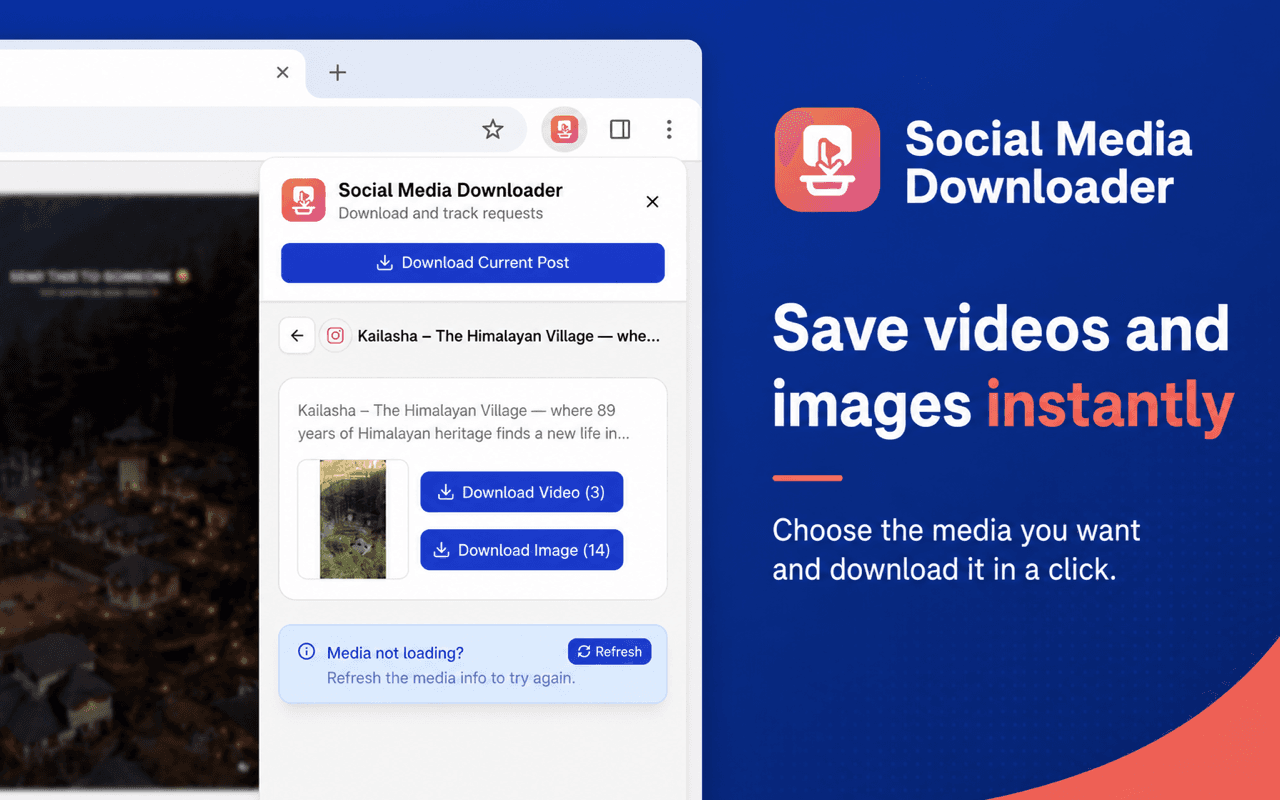Click the 'Media not loading?' text
This screenshot has width=1280, height=800.
click(x=395, y=653)
